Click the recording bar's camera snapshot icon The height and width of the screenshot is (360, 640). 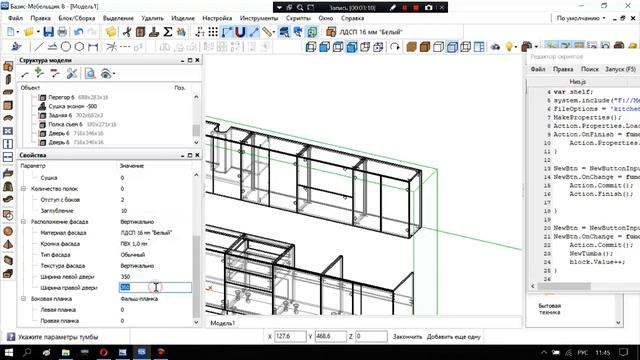coord(428,7)
